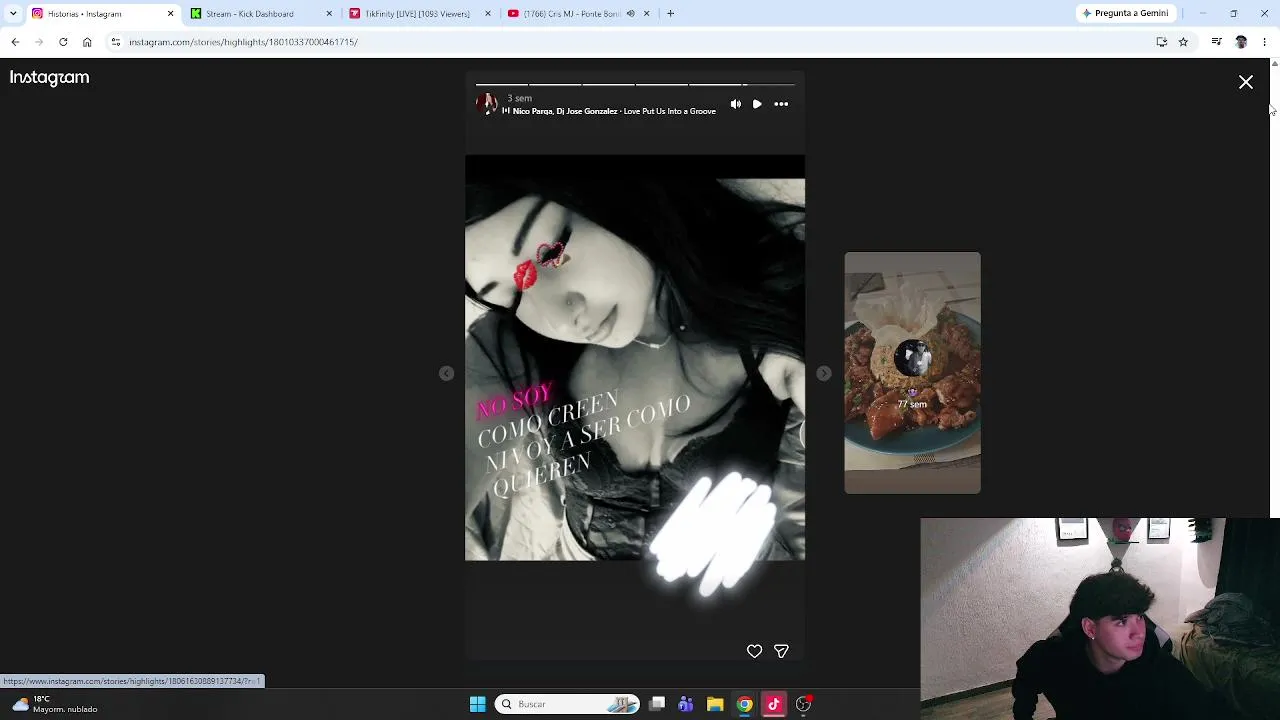Click the Pregunta a Gemini button
Viewport: 1280px width, 720px height.
[x=1125, y=14]
